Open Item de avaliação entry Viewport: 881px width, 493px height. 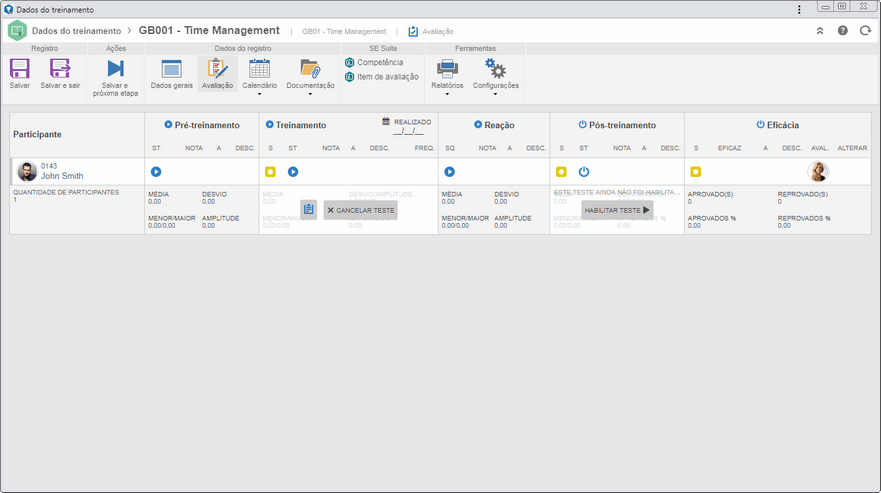(382, 77)
